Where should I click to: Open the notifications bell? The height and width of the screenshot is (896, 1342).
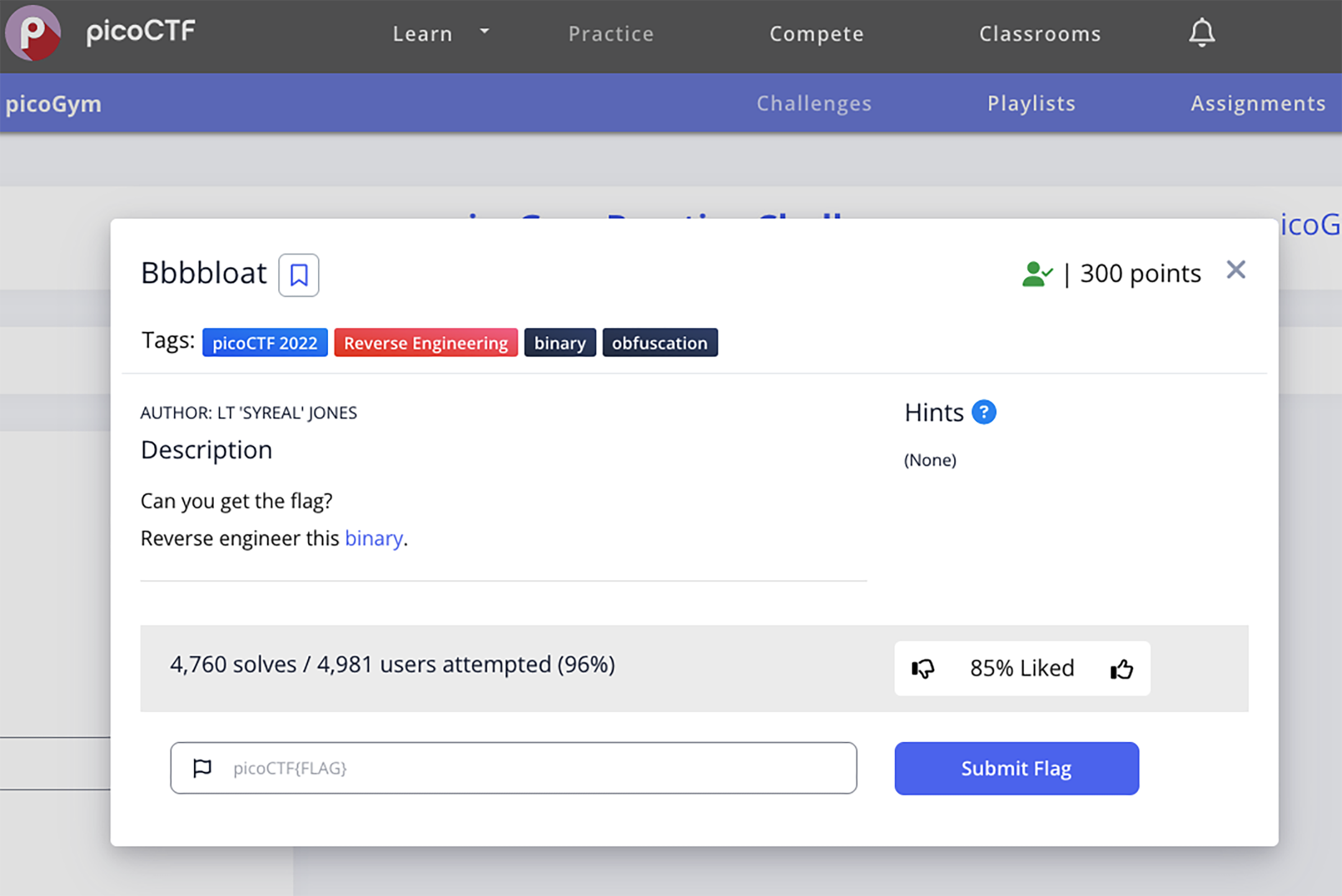click(x=1202, y=33)
